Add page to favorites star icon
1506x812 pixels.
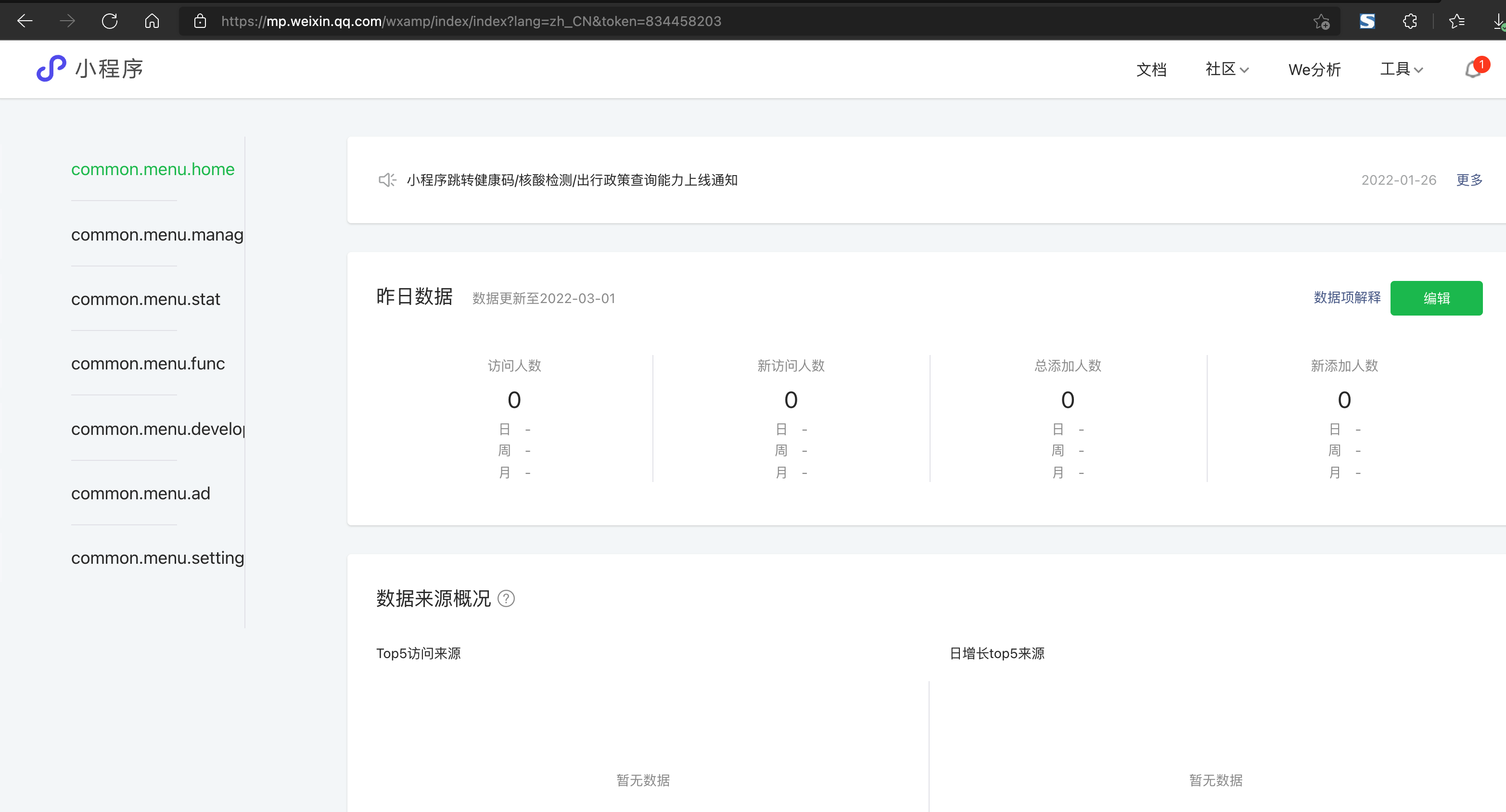point(1321,21)
